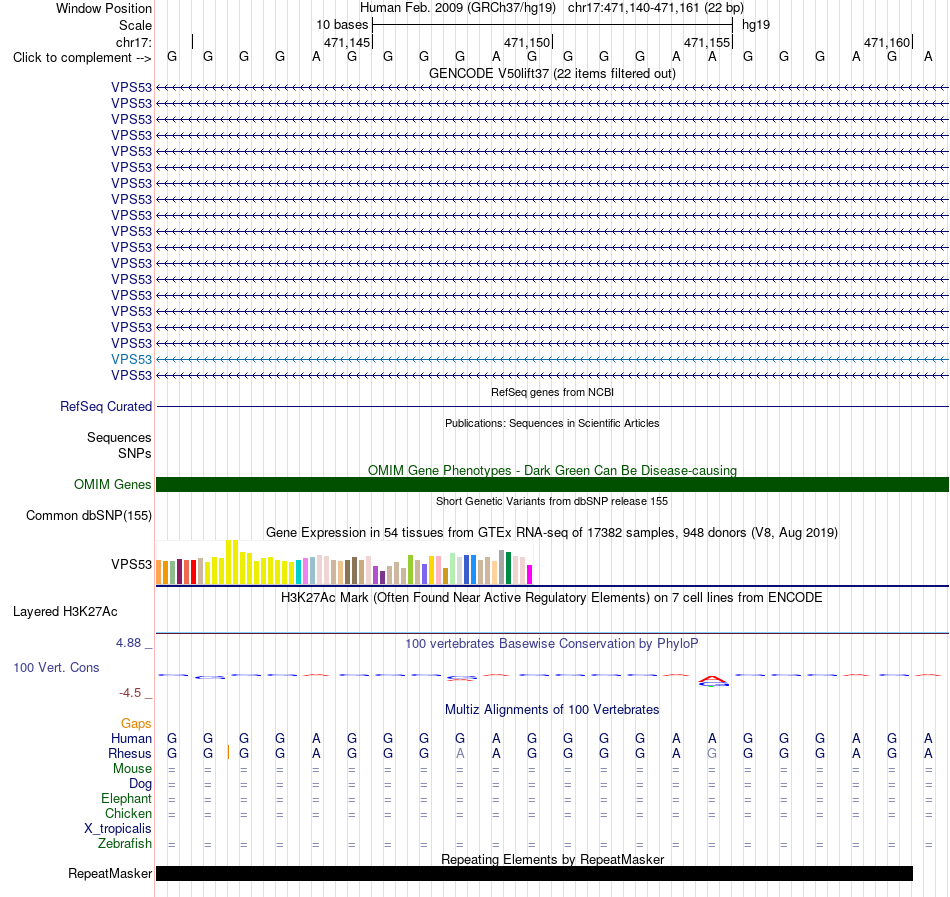Click the red peak in the PhyloP conservation graph

[712, 680]
